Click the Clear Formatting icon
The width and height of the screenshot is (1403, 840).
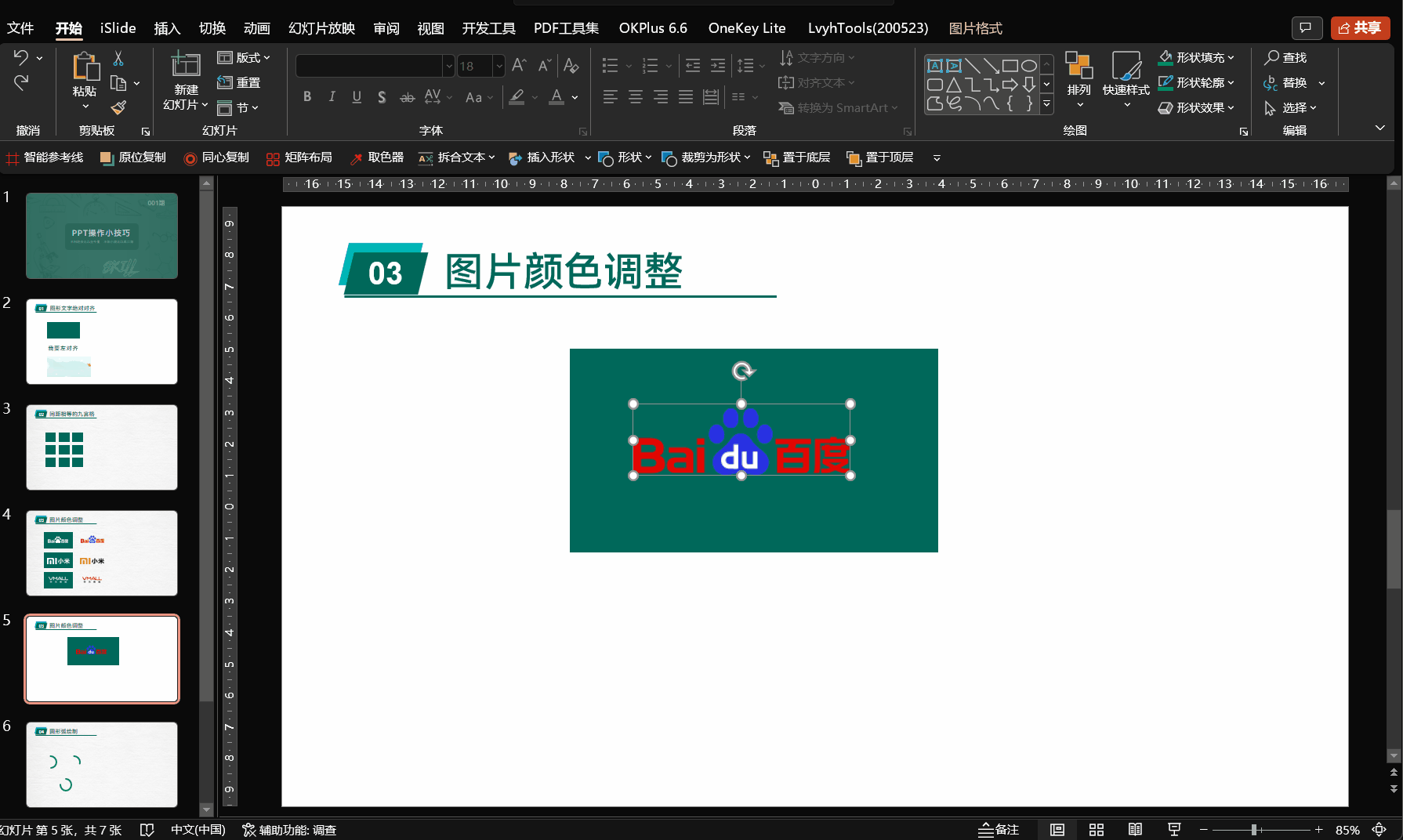(571, 66)
